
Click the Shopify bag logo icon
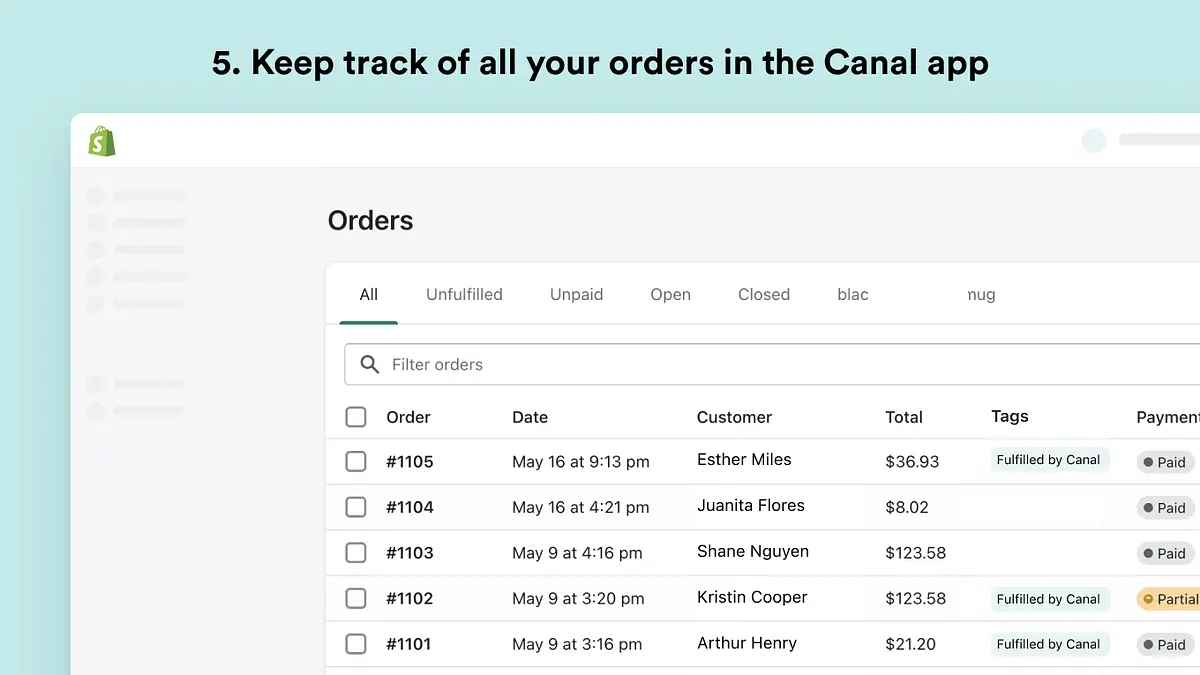(x=101, y=141)
